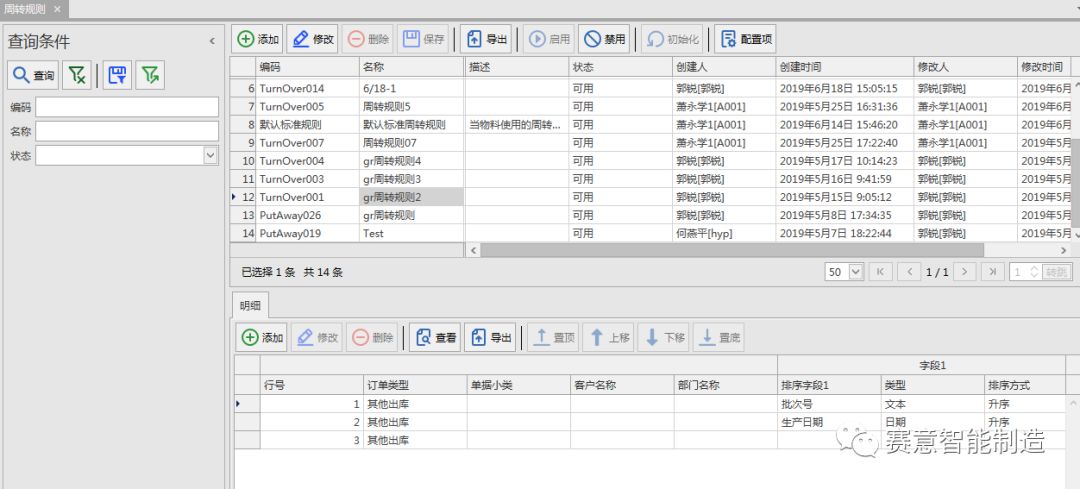Click 查看 view button in detail toolbar

434,338
